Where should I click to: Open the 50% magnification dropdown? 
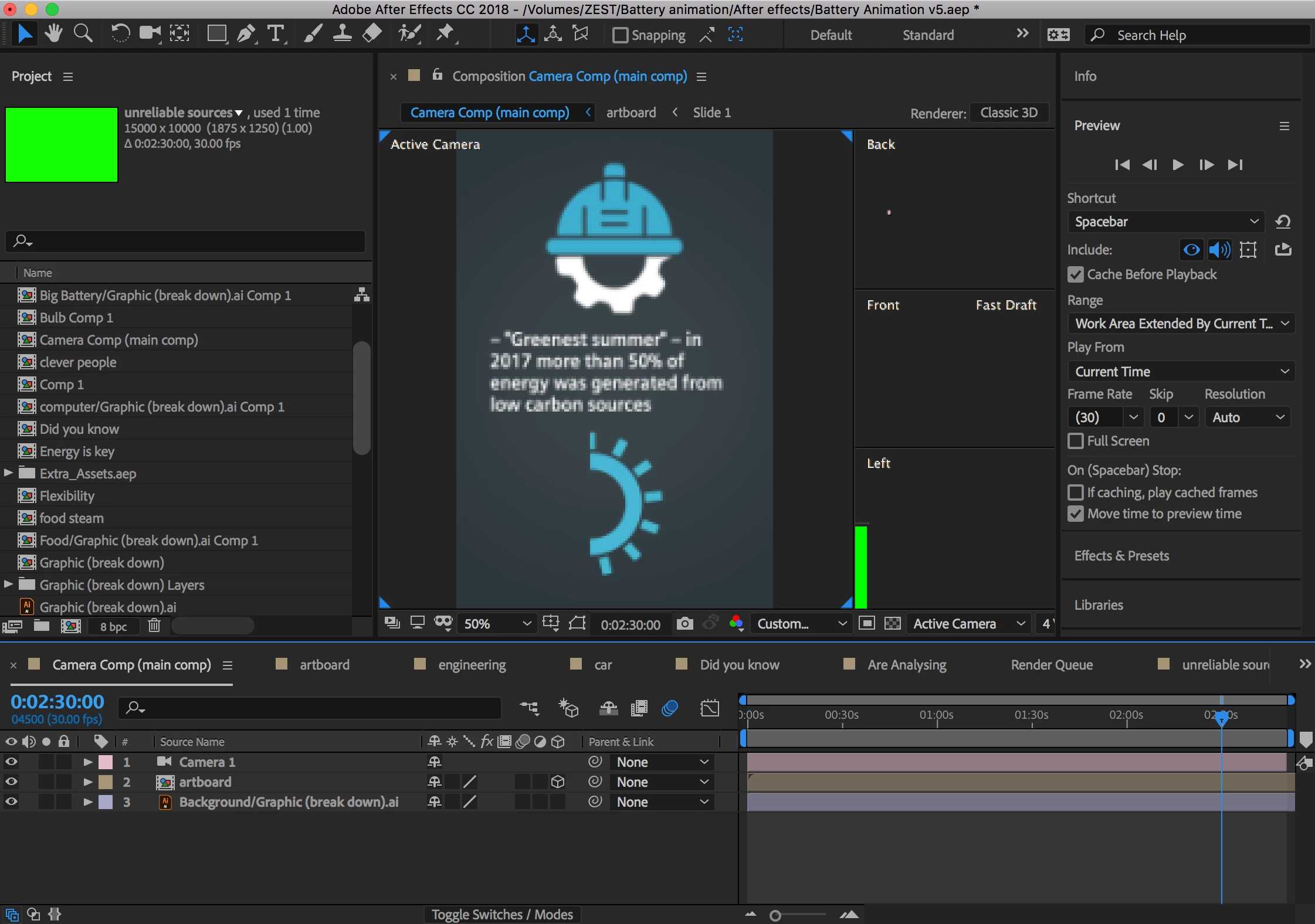coord(497,624)
